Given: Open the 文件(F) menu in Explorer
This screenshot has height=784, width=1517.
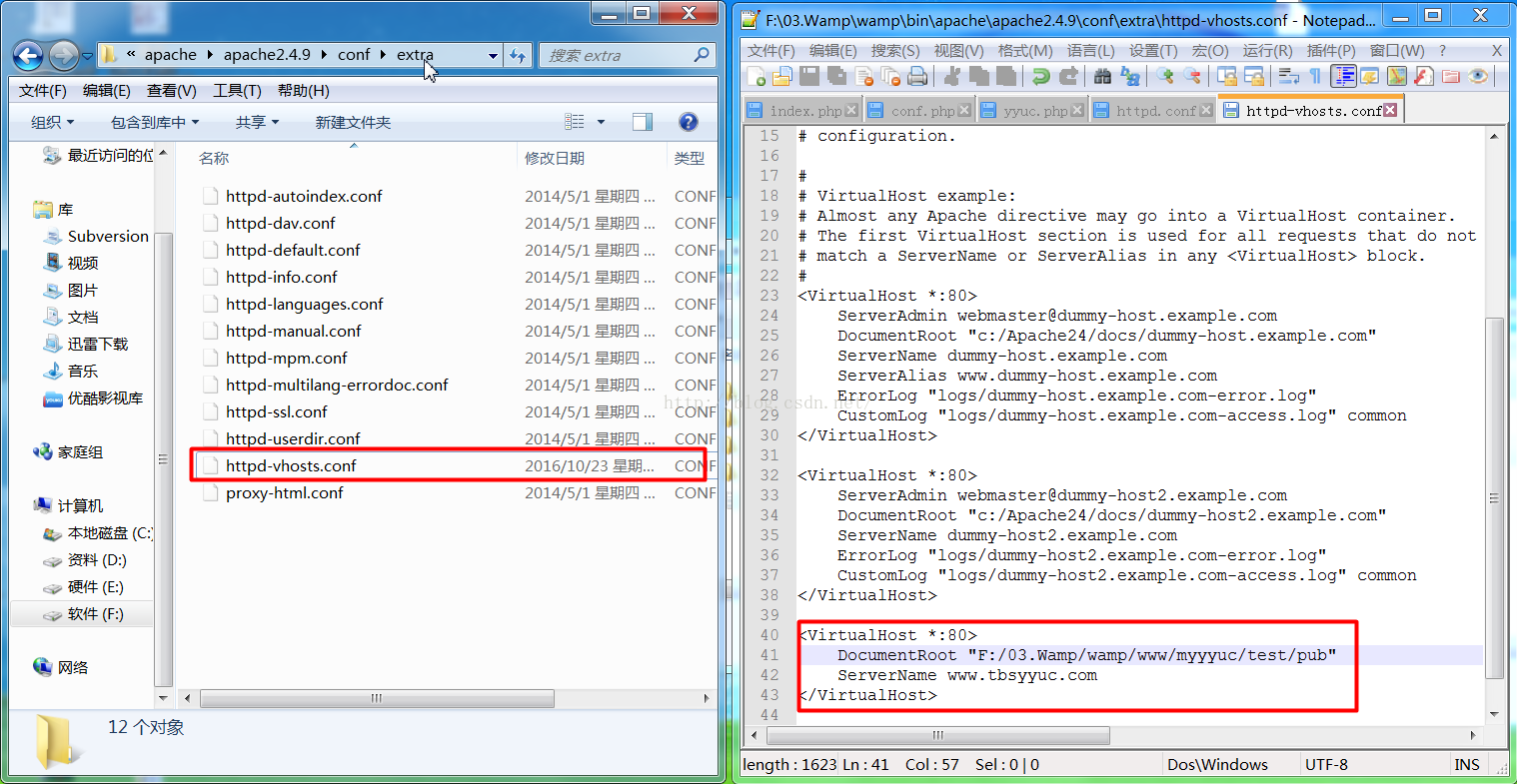Looking at the screenshot, I should pyautogui.click(x=43, y=90).
